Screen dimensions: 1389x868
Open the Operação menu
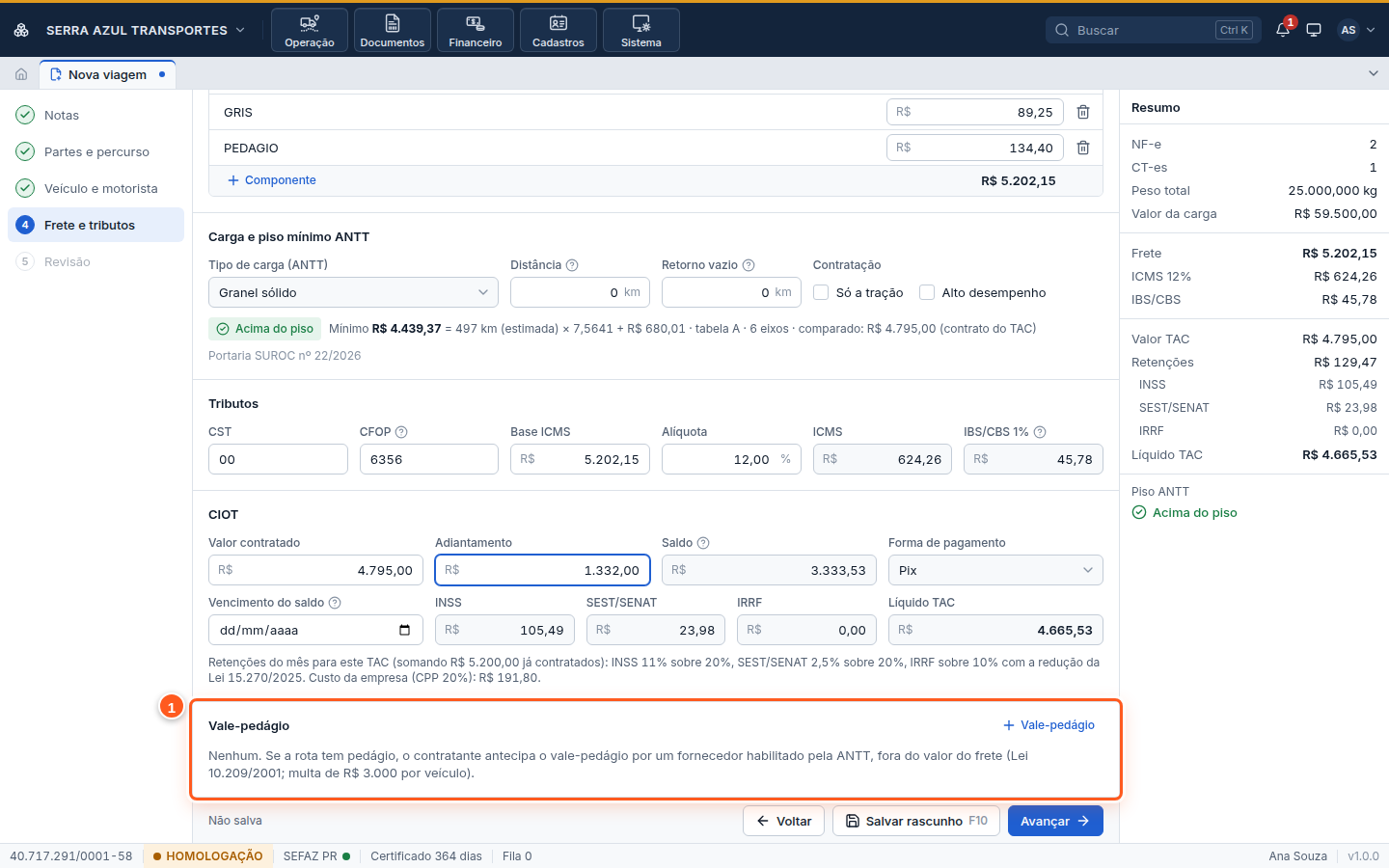310,30
